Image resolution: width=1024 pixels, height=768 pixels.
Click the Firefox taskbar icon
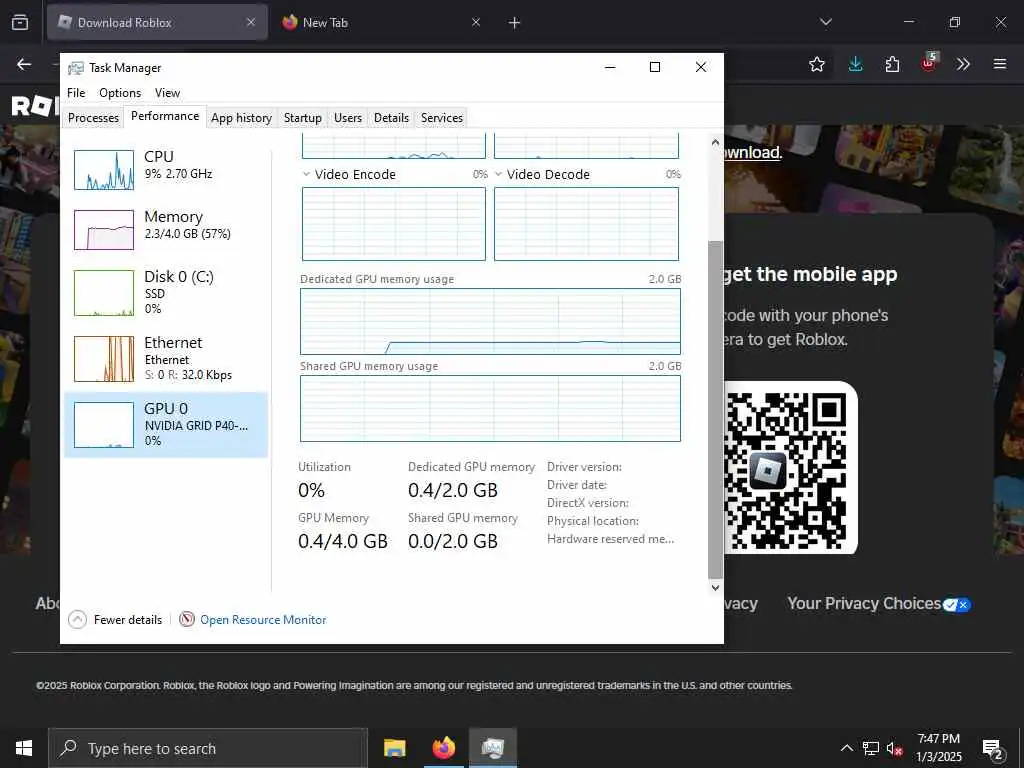coord(443,748)
